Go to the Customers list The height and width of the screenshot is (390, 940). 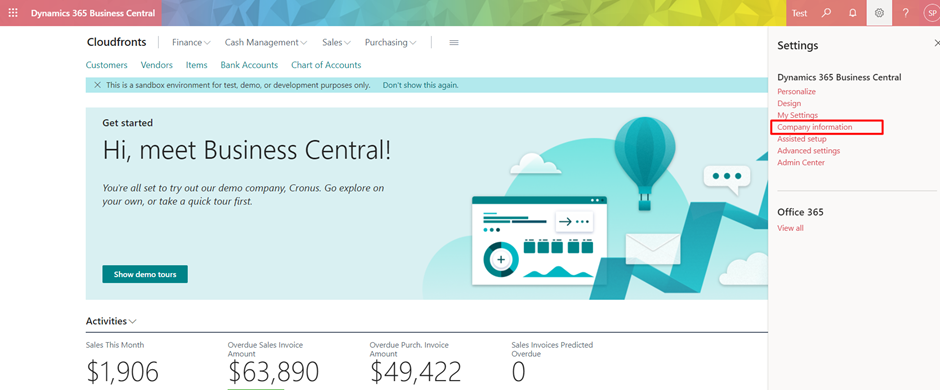pyautogui.click(x=107, y=65)
